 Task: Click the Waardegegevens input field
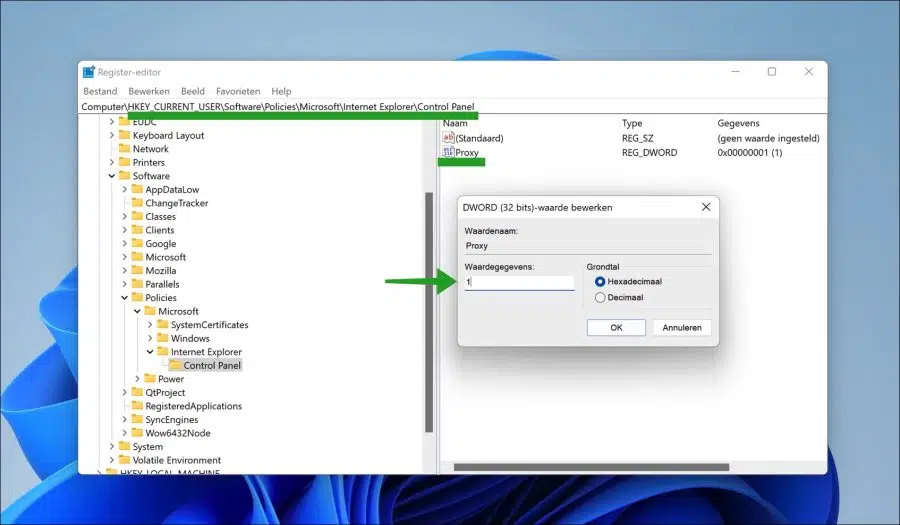519,282
